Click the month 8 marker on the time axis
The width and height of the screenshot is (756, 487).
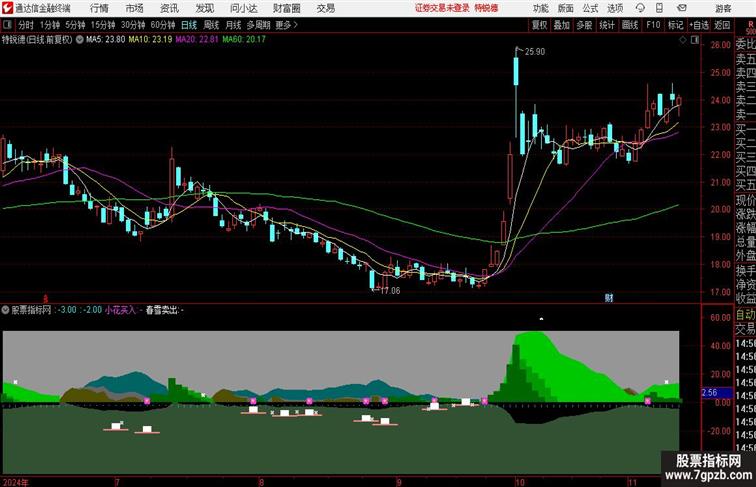[261, 482]
